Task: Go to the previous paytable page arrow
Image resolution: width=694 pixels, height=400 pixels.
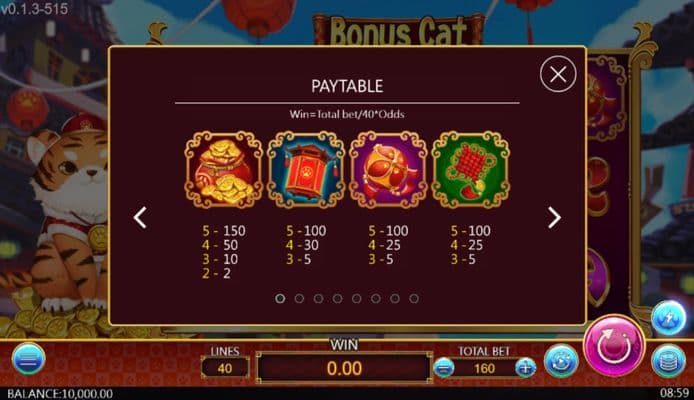Action: (140, 217)
